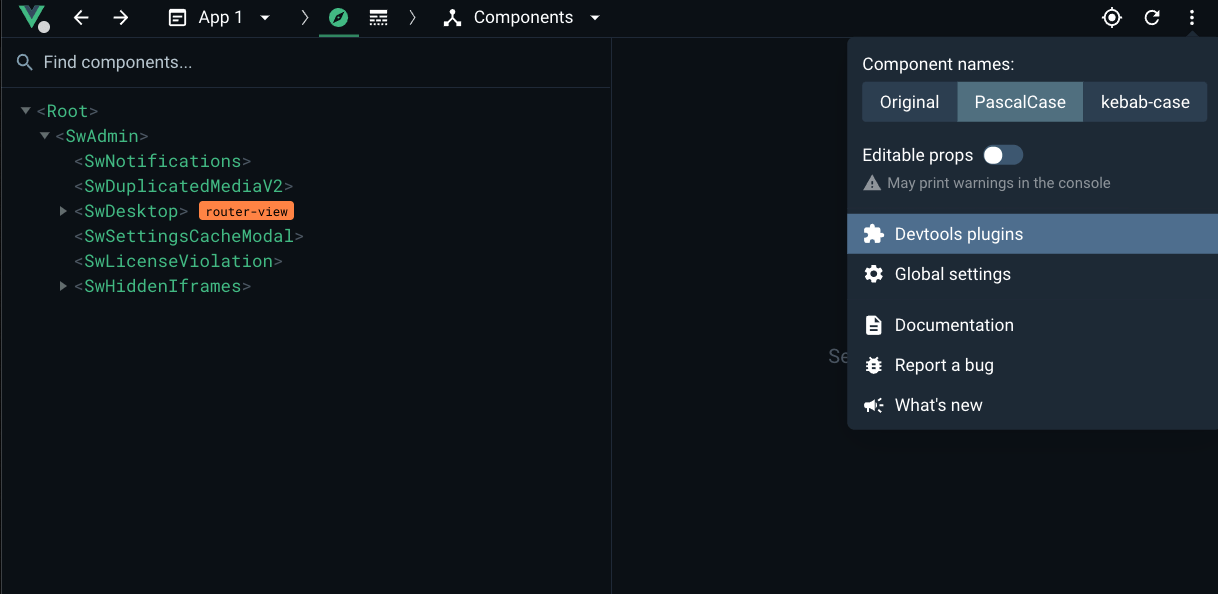This screenshot has width=1218, height=594.
Task: Enable the Editable props toggle
Action: 1001,155
